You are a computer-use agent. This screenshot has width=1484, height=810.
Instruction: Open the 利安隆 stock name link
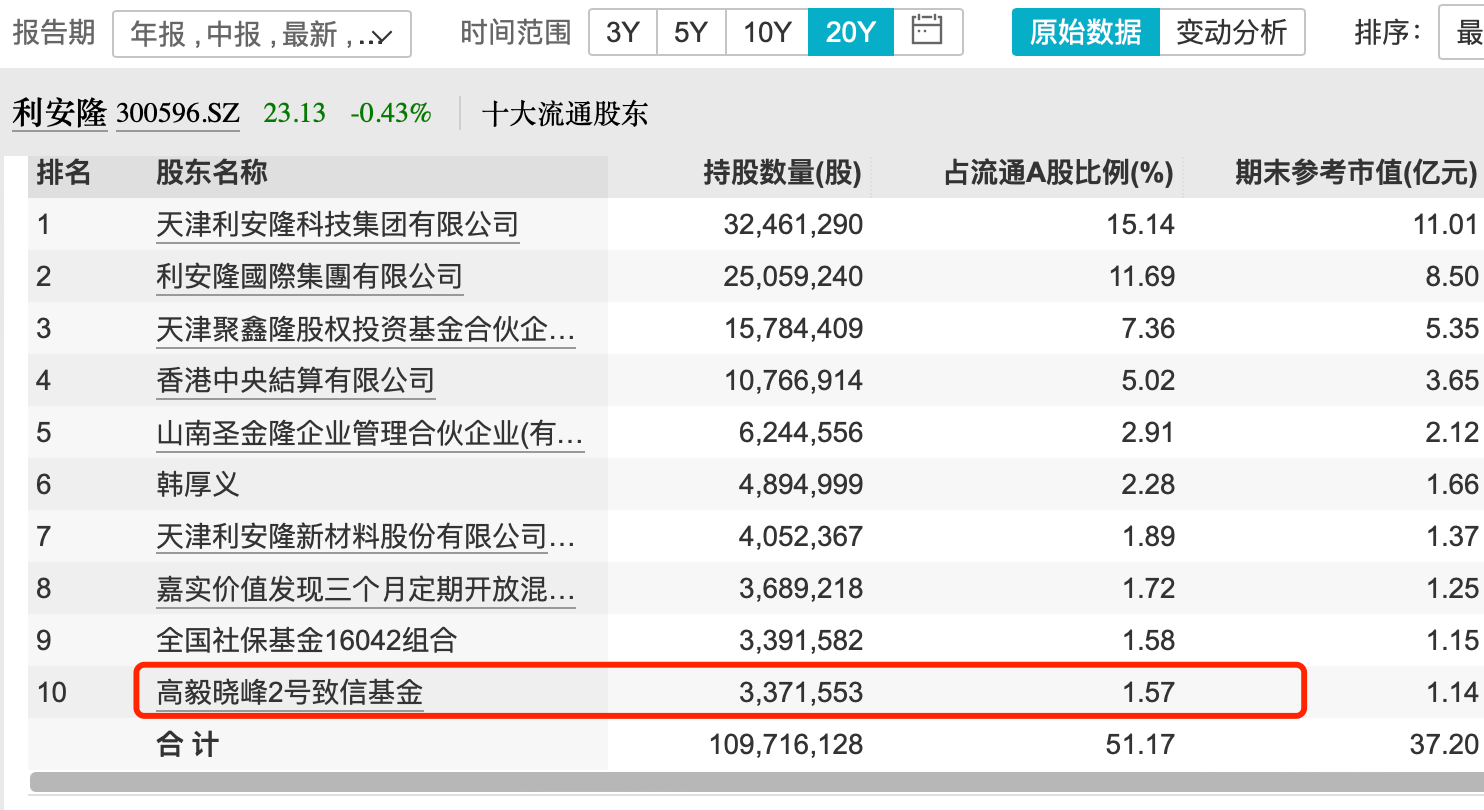tap(59, 113)
